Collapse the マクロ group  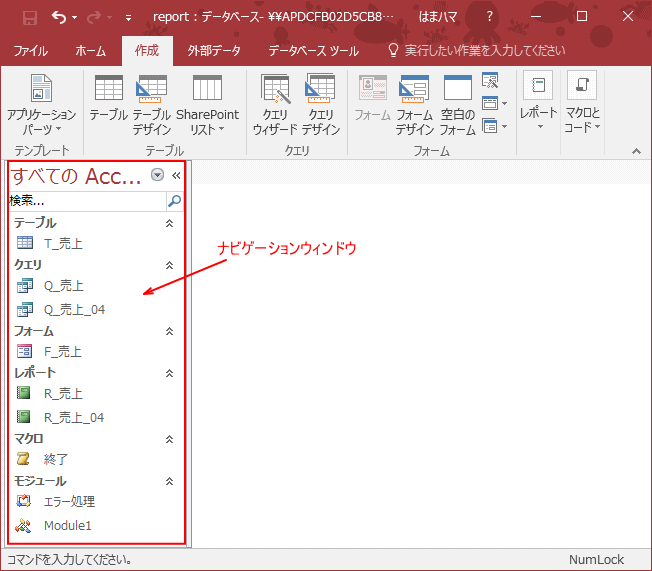pyautogui.click(x=169, y=439)
